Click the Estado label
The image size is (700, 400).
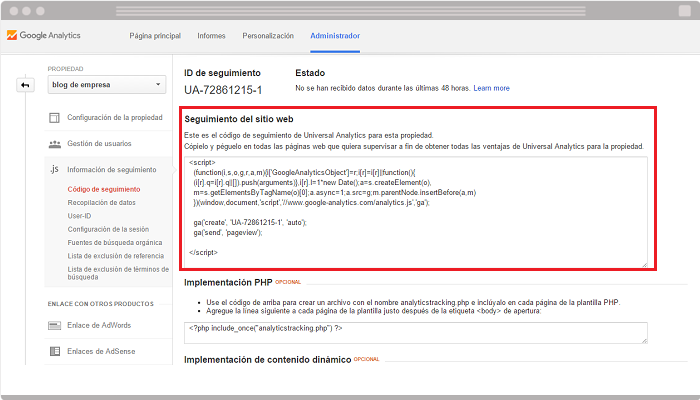tap(310, 73)
